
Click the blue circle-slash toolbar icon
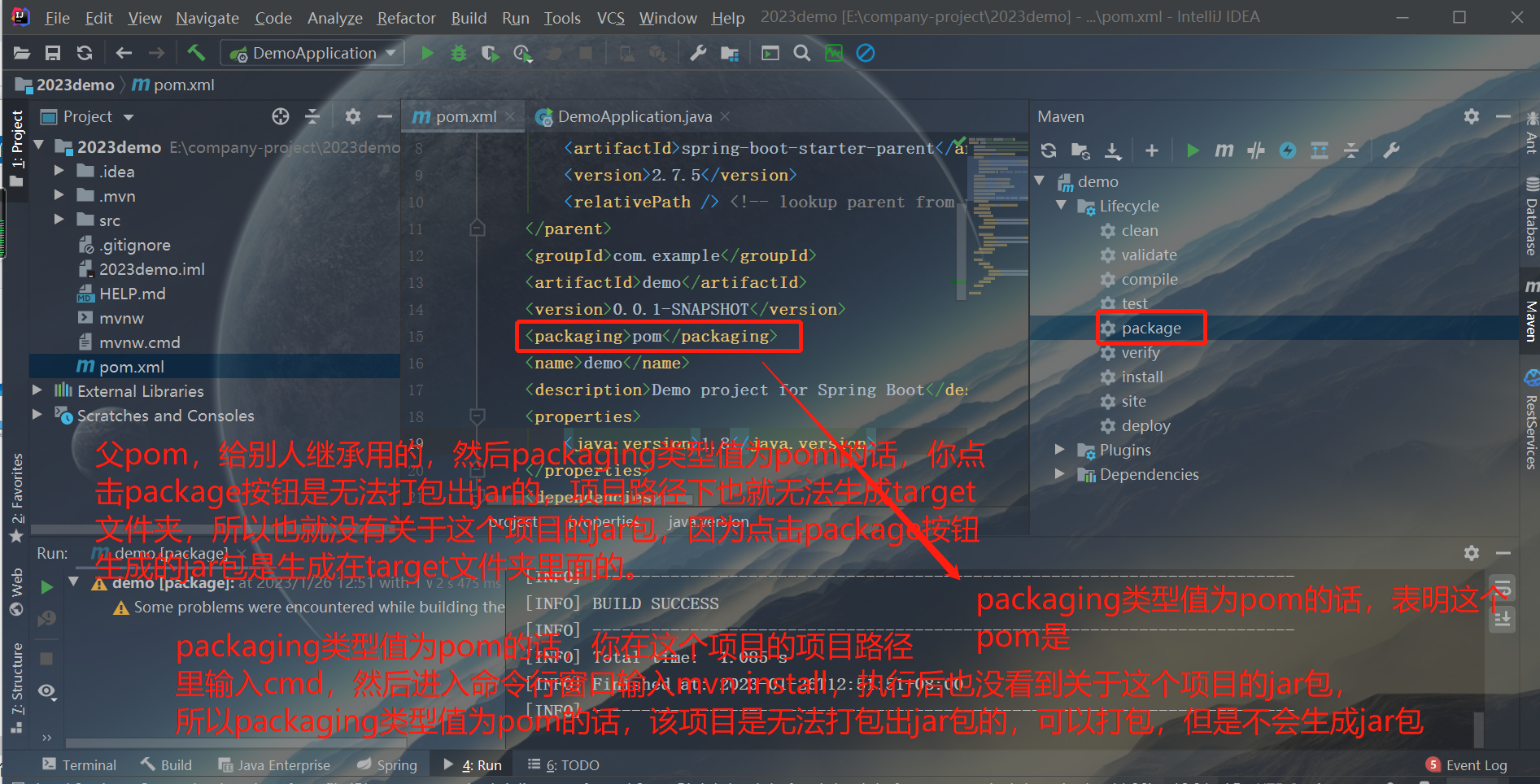pos(866,54)
